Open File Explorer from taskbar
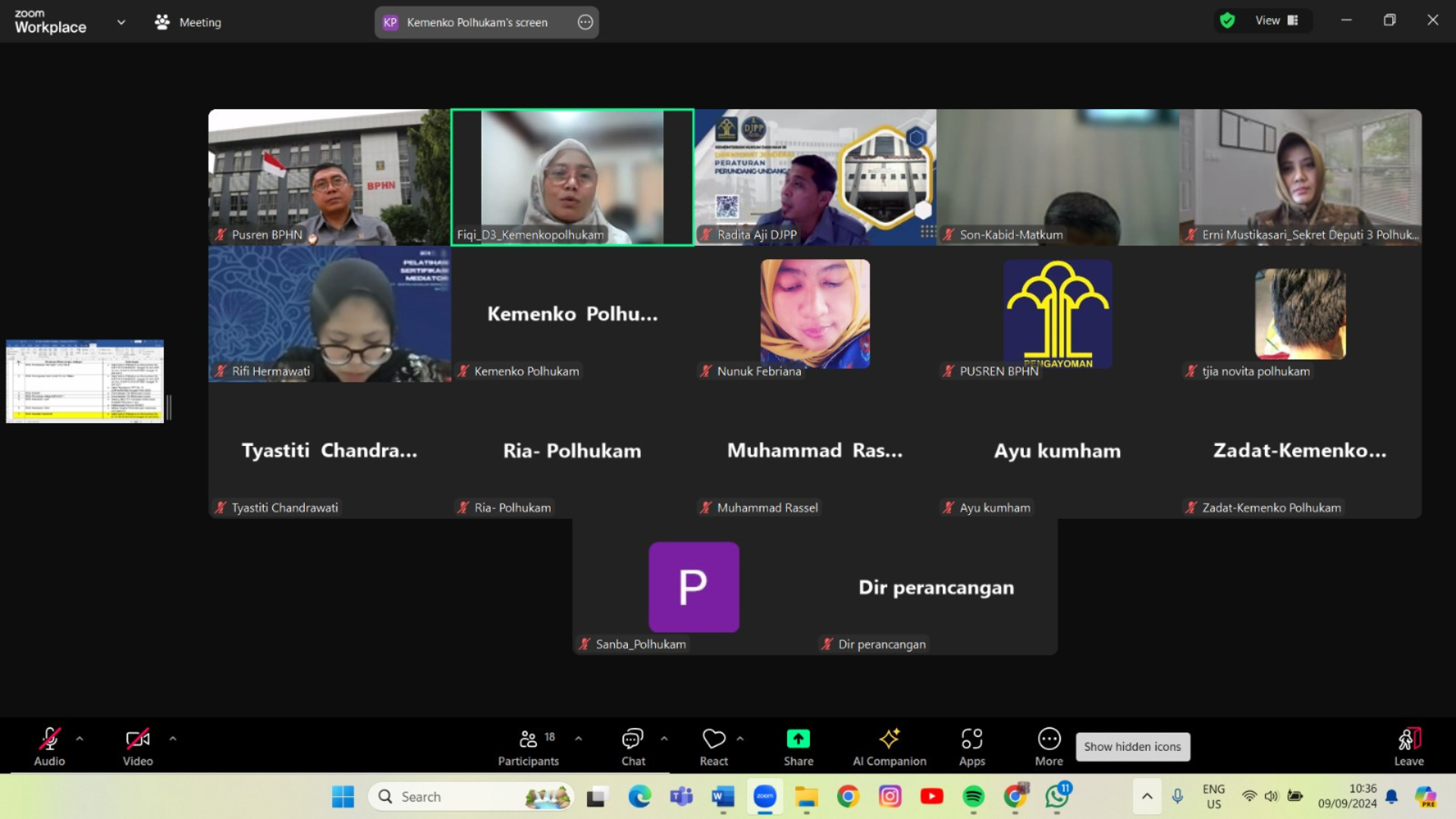The height and width of the screenshot is (819, 1456). 806,796
